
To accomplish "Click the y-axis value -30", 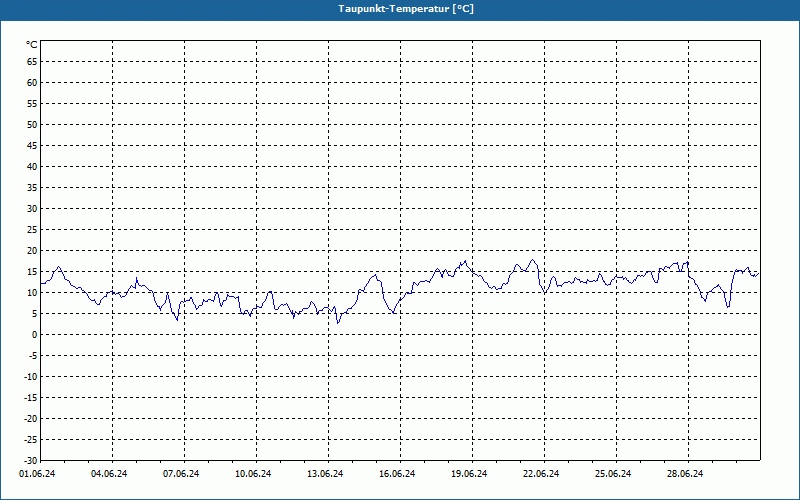I will (31, 461).
